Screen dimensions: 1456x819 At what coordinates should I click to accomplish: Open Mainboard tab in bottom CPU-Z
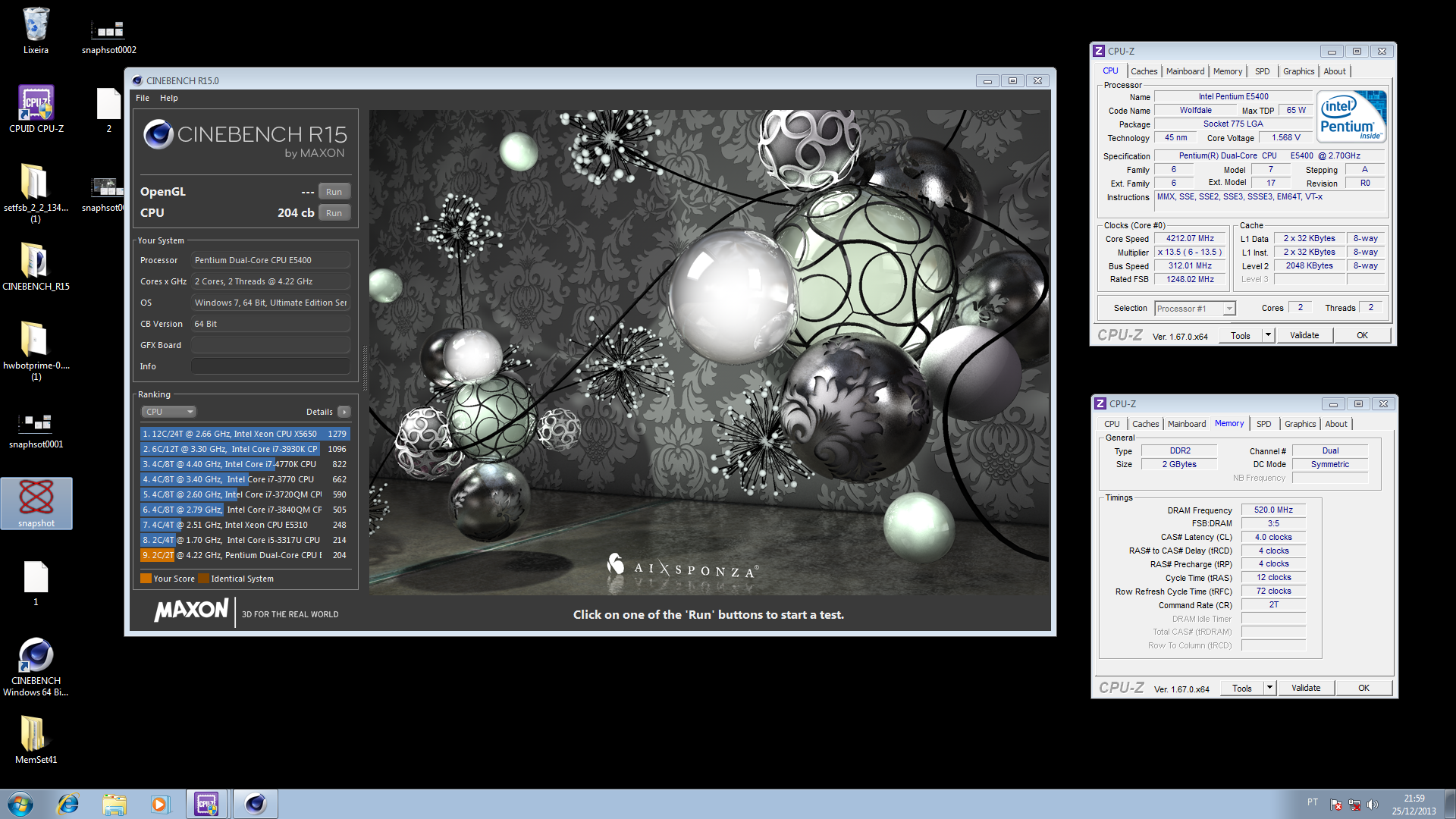point(1186,424)
